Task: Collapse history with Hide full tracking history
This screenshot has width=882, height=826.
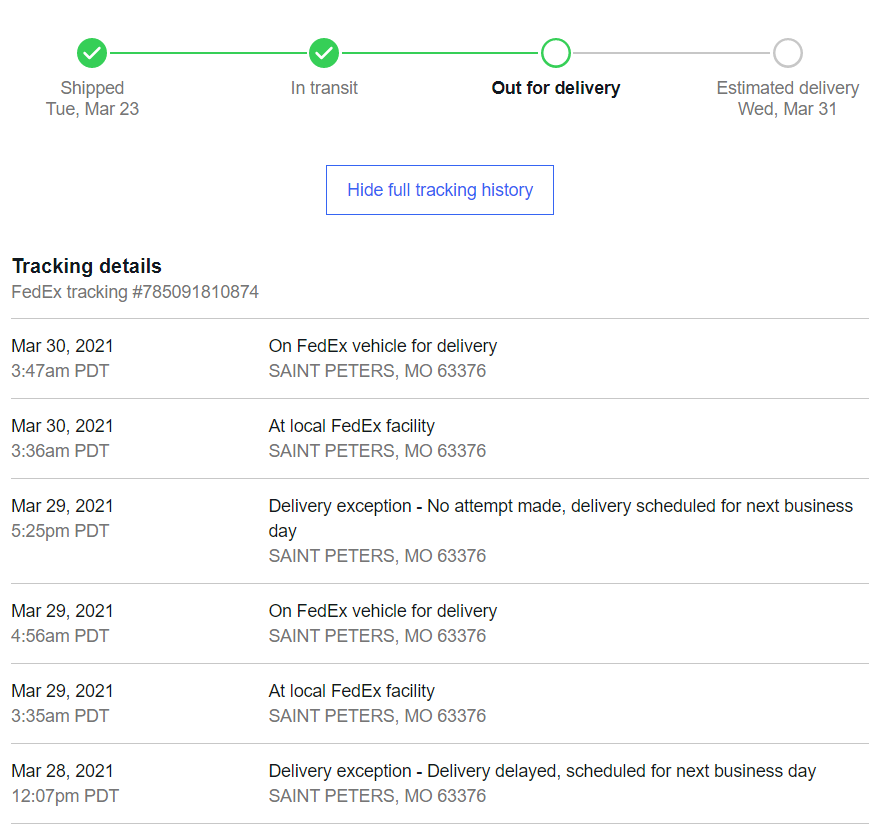Action: [x=440, y=190]
